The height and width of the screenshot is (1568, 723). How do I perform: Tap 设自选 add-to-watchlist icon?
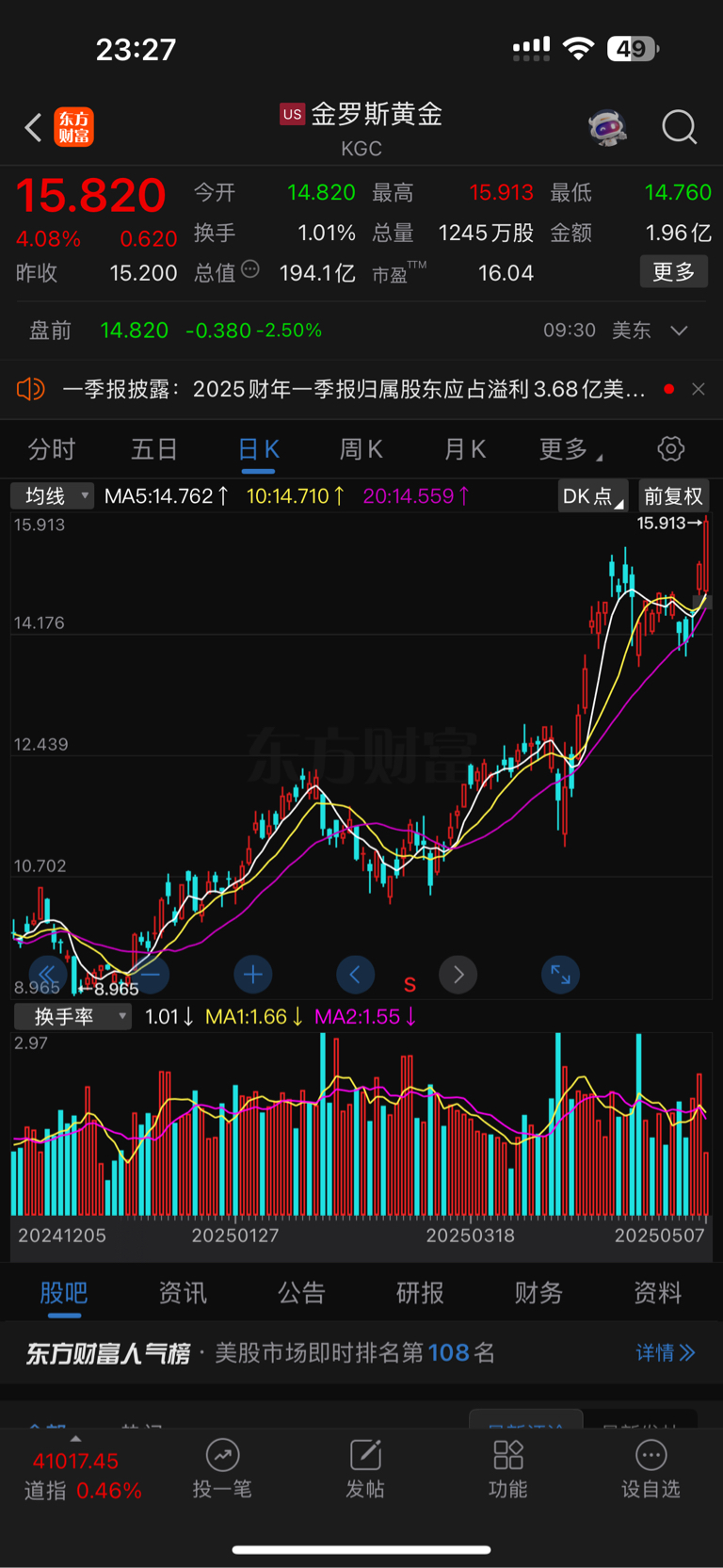651,1455
